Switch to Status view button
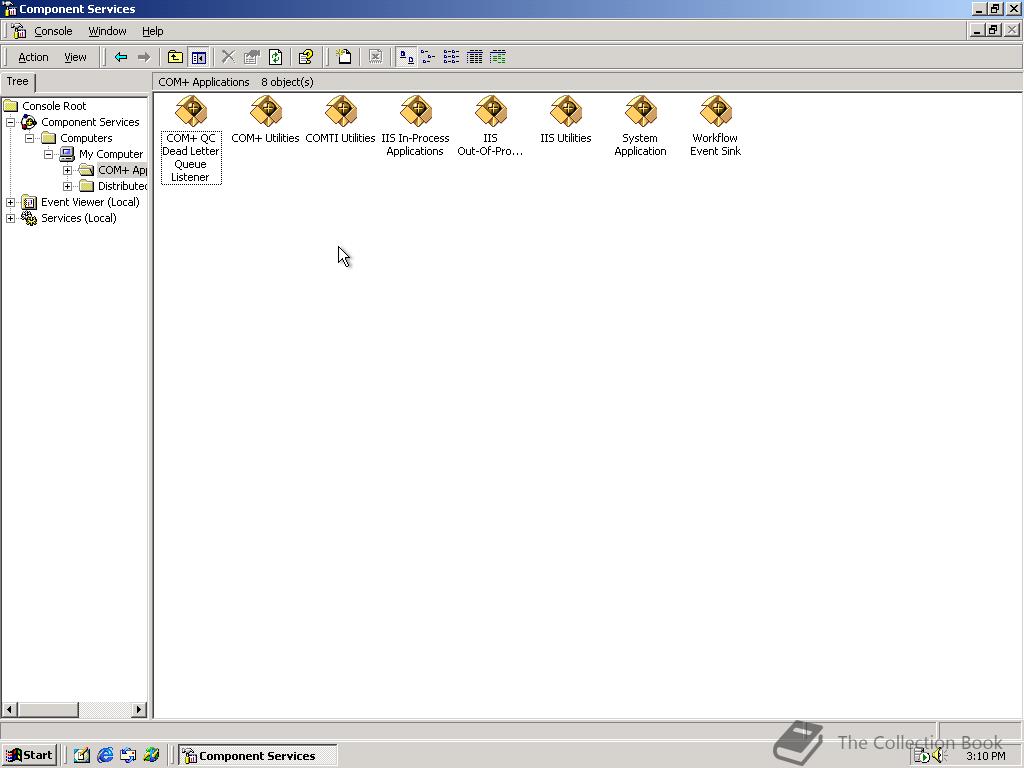This screenshot has height=768, width=1024. [498, 57]
